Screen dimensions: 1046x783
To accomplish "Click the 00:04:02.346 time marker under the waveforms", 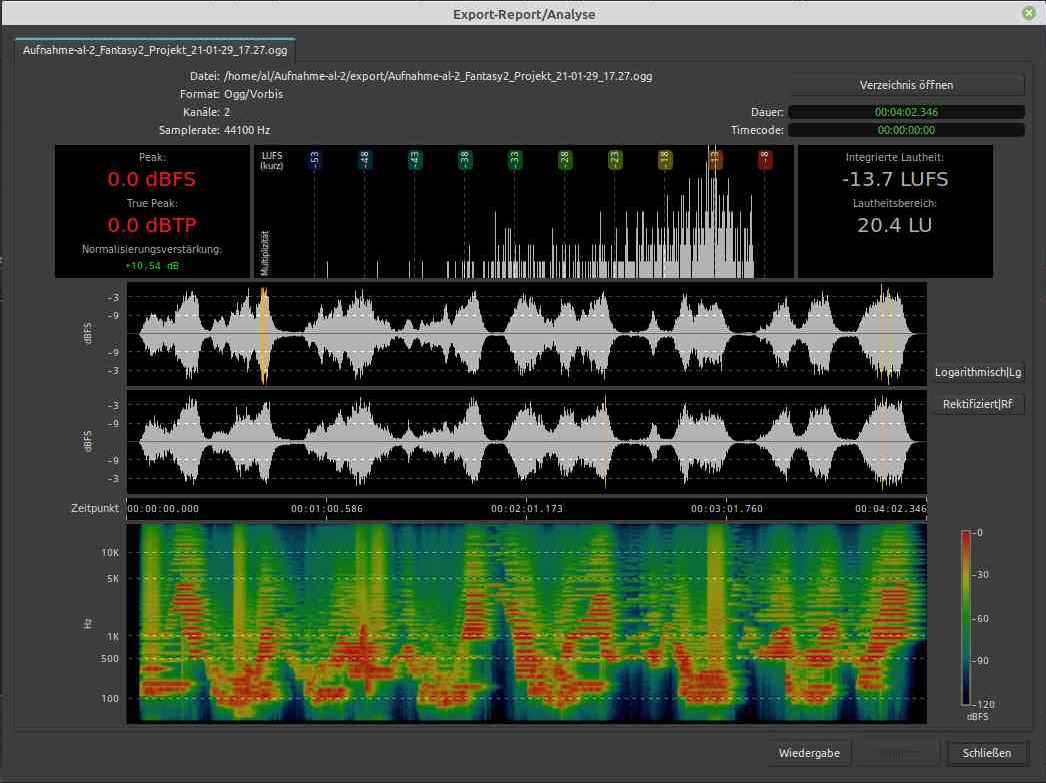I will pos(891,508).
